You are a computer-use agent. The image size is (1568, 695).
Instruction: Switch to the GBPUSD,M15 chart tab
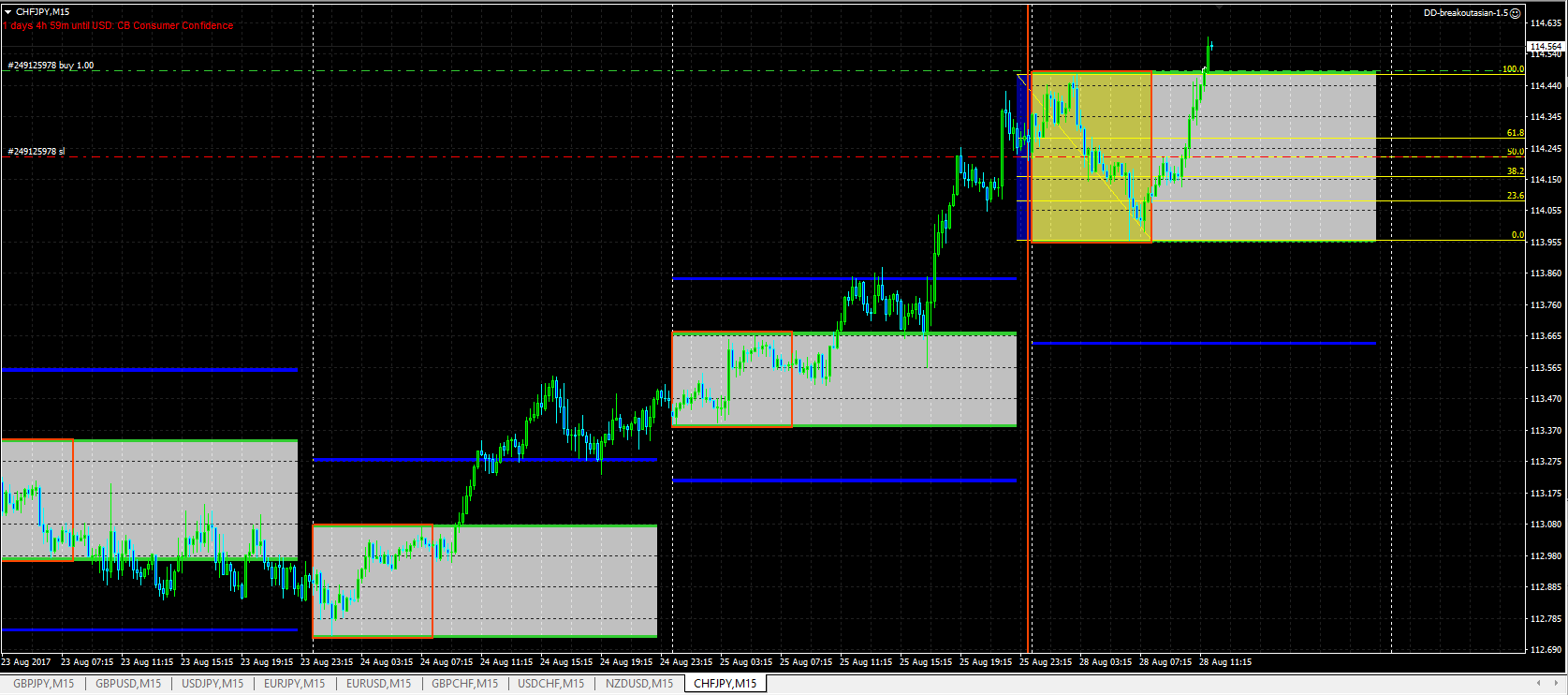click(x=128, y=684)
